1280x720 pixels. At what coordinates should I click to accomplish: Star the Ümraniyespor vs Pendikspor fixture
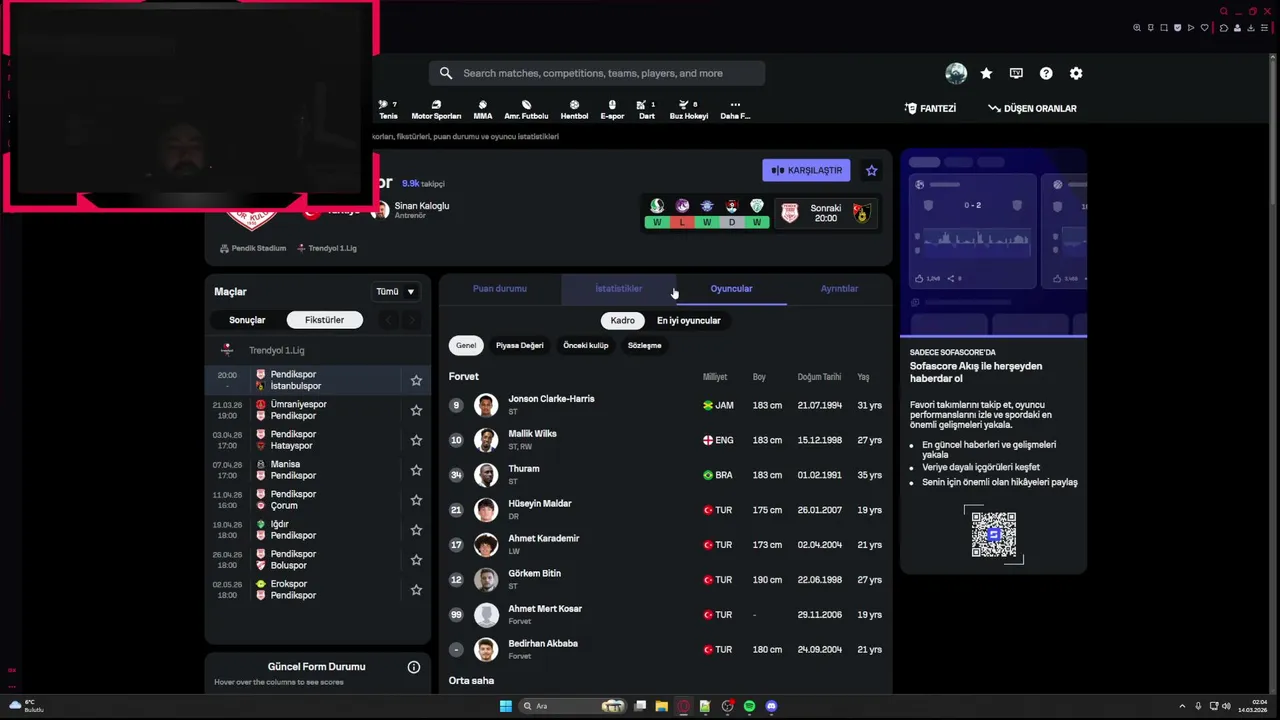pyautogui.click(x=416, y=410)
